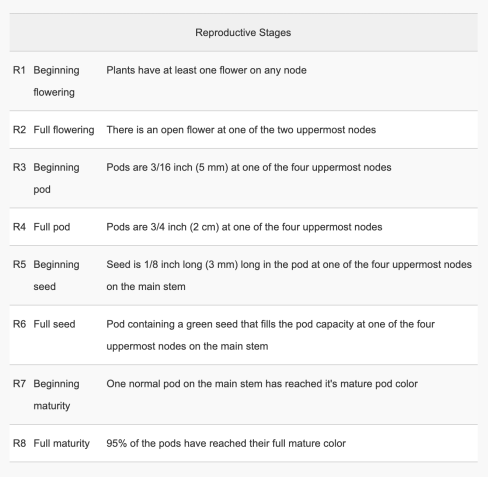Select the R1 stage code cell
Viewport: 488px width, 477px height.
(19, 70)
